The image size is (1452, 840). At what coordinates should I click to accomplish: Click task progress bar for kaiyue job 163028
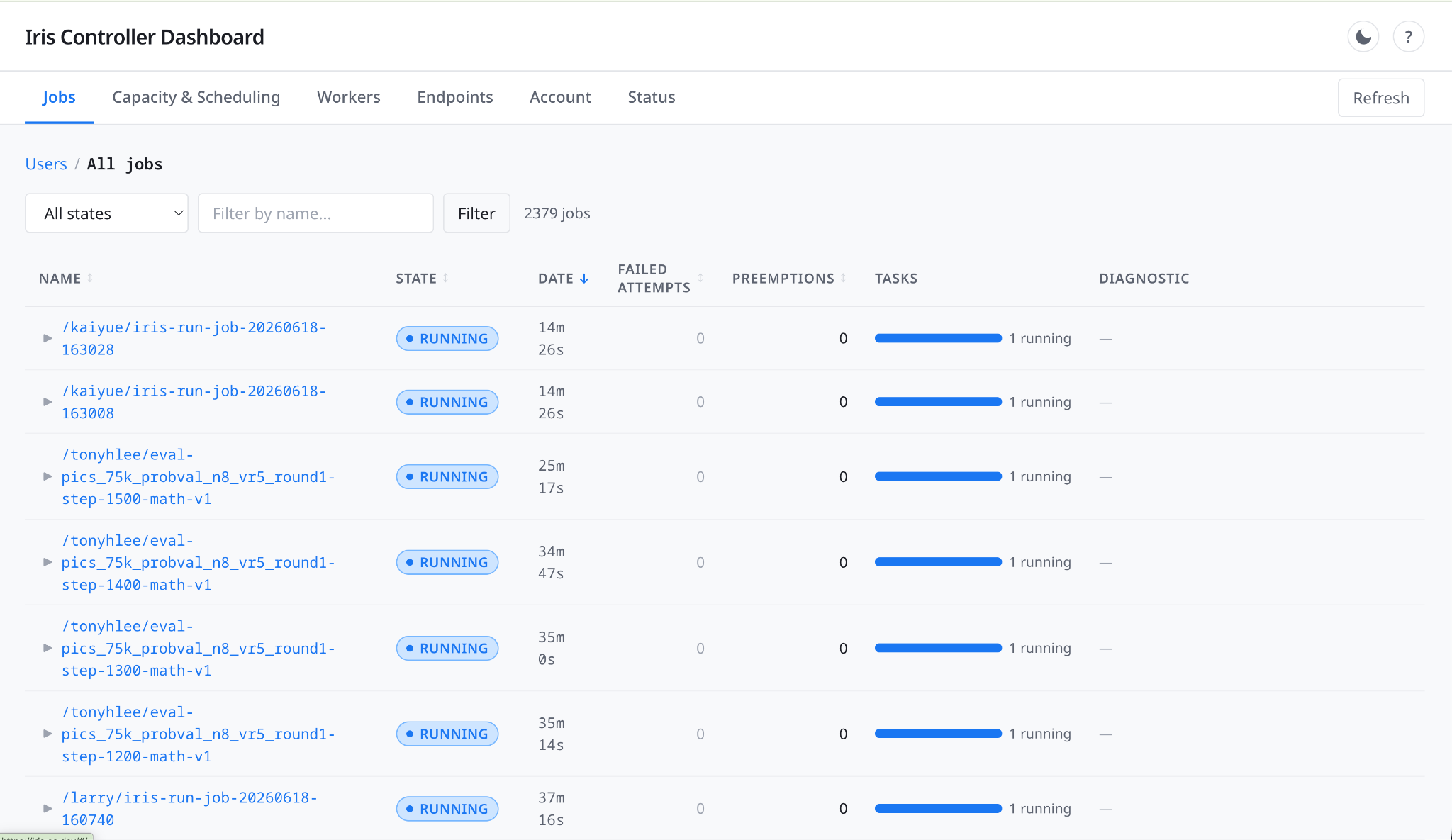point(938,338)
